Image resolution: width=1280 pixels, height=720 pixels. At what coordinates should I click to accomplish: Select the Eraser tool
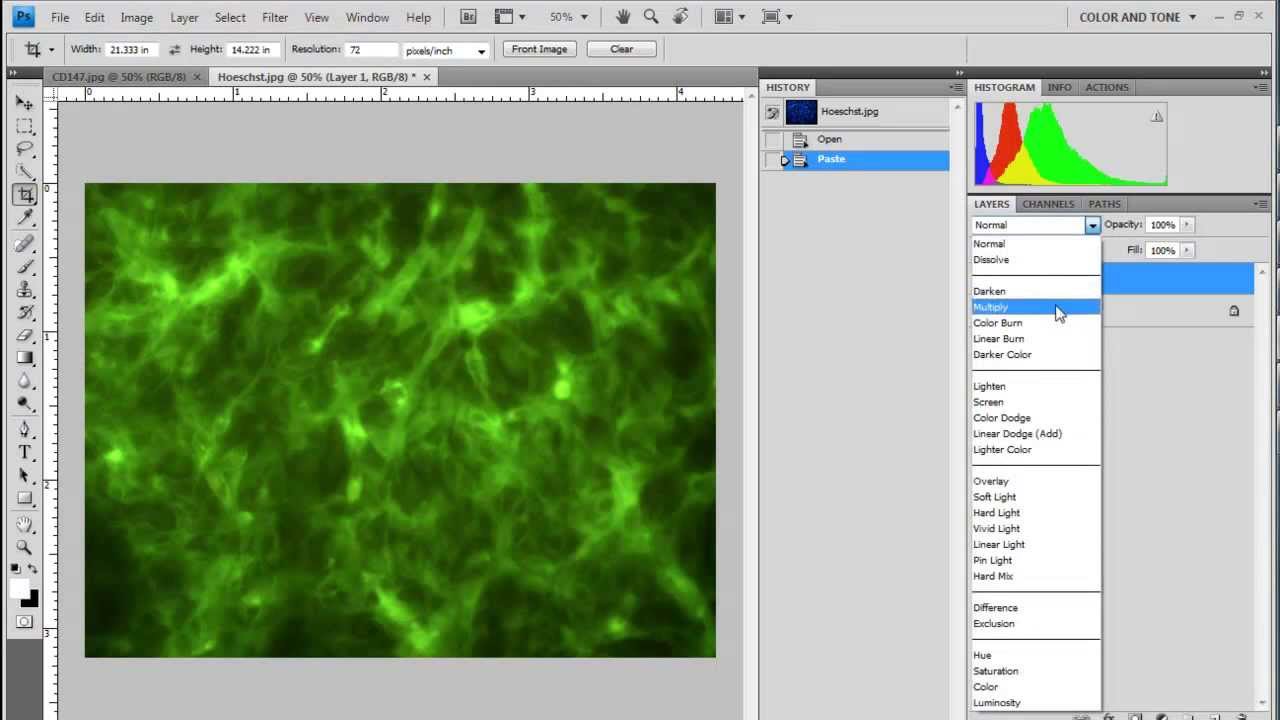point(25,336)
